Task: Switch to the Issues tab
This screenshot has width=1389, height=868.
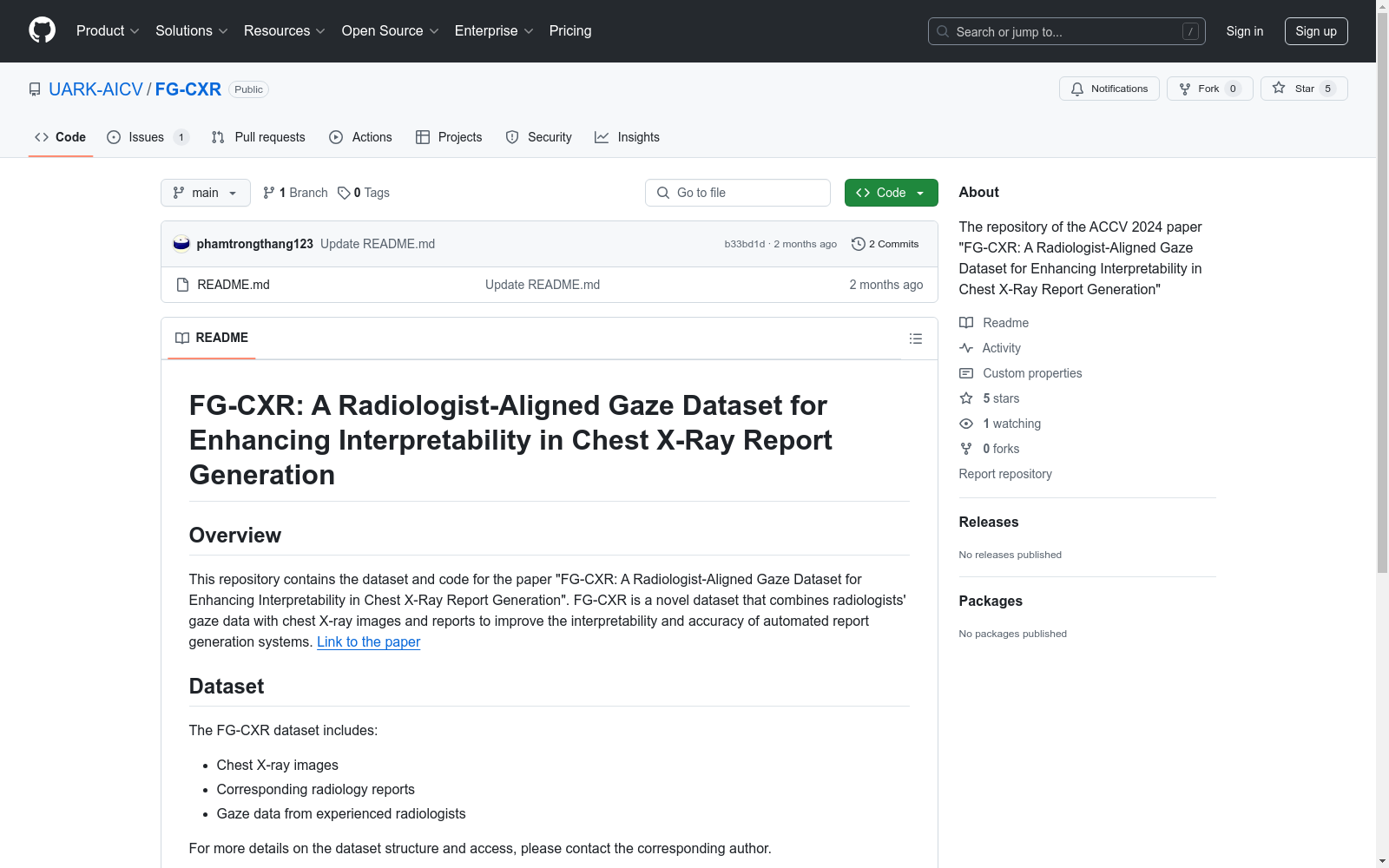Action: tap(148, 137)
